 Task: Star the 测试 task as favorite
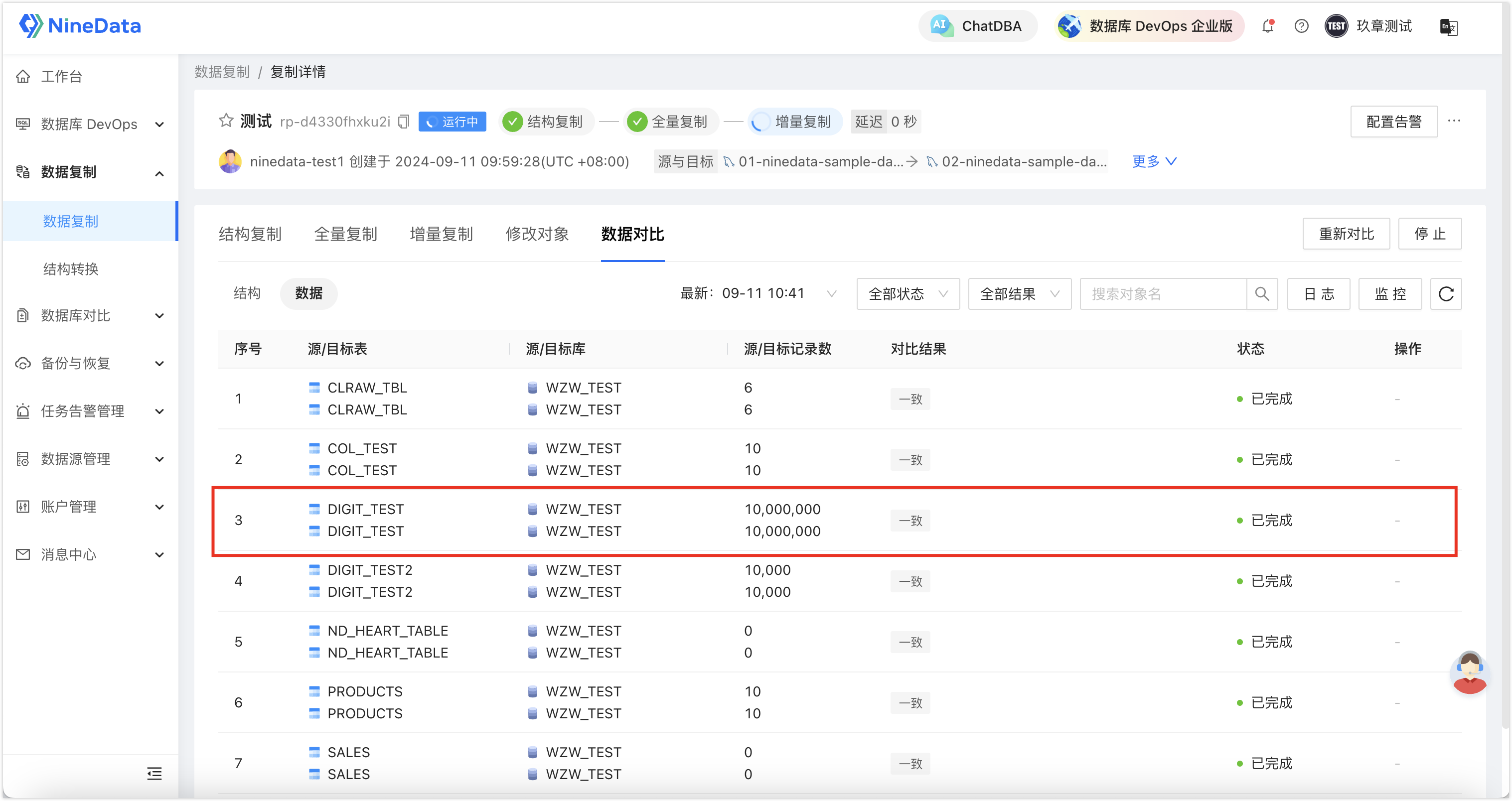[226, 121]
